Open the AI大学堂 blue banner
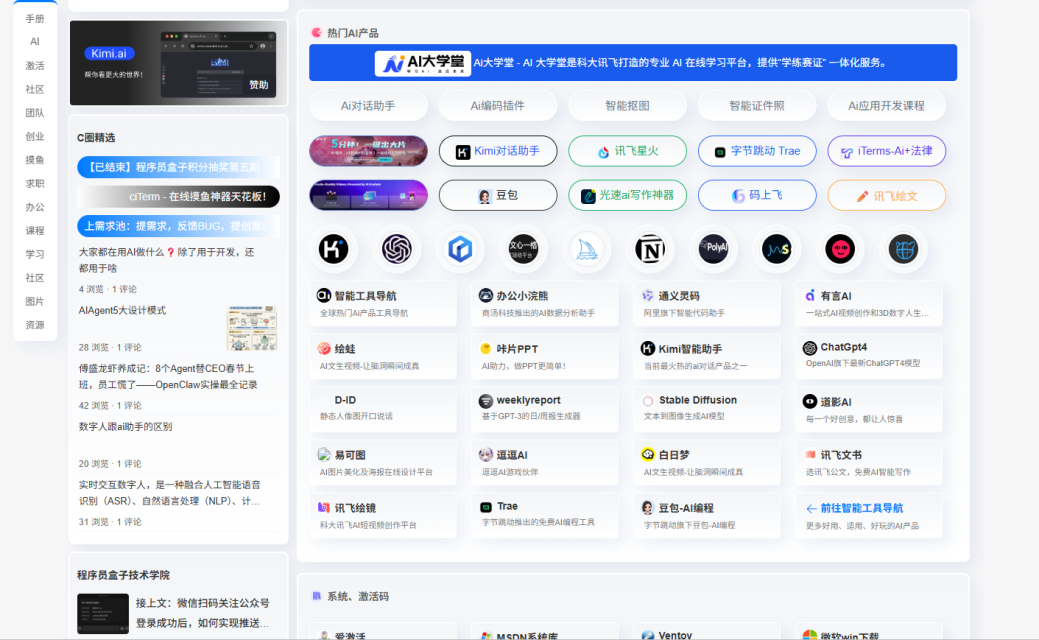This screenshot has height=640, width=1039. 633,63
